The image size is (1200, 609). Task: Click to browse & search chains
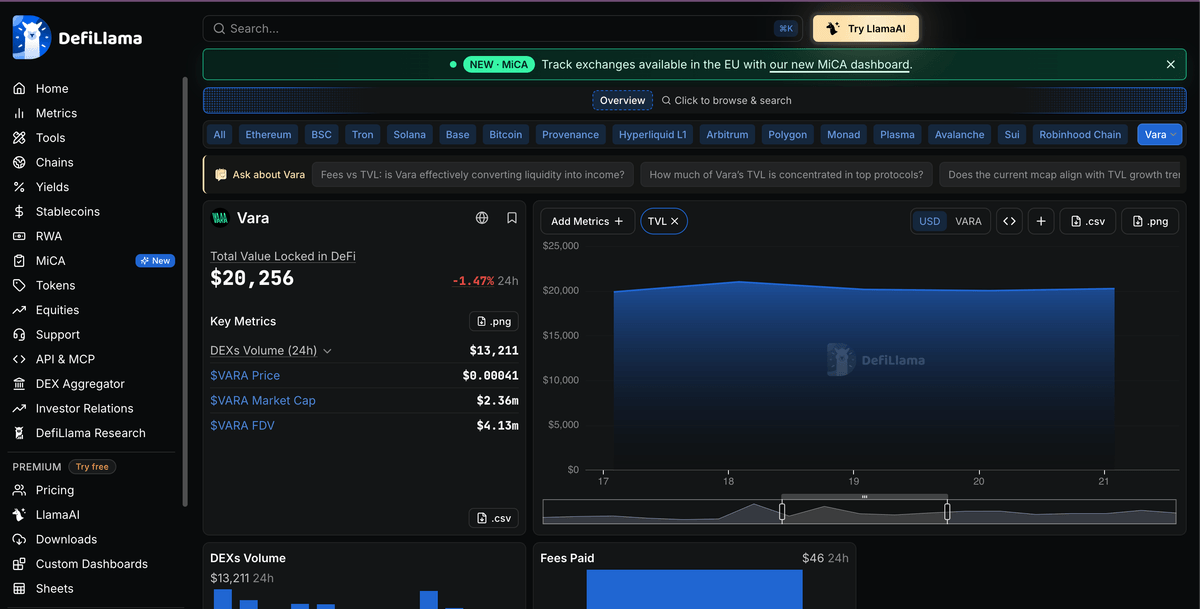click(x=727, y=100)
